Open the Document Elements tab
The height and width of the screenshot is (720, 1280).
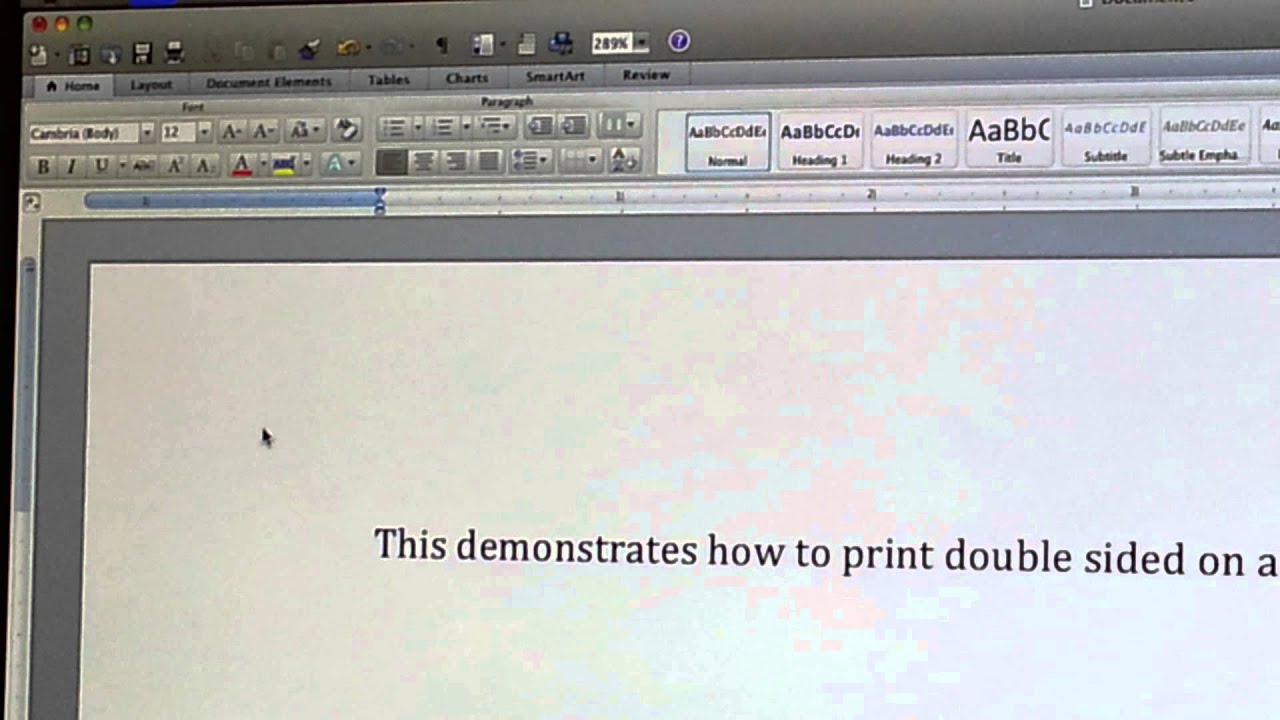click(x=268, y=82)
